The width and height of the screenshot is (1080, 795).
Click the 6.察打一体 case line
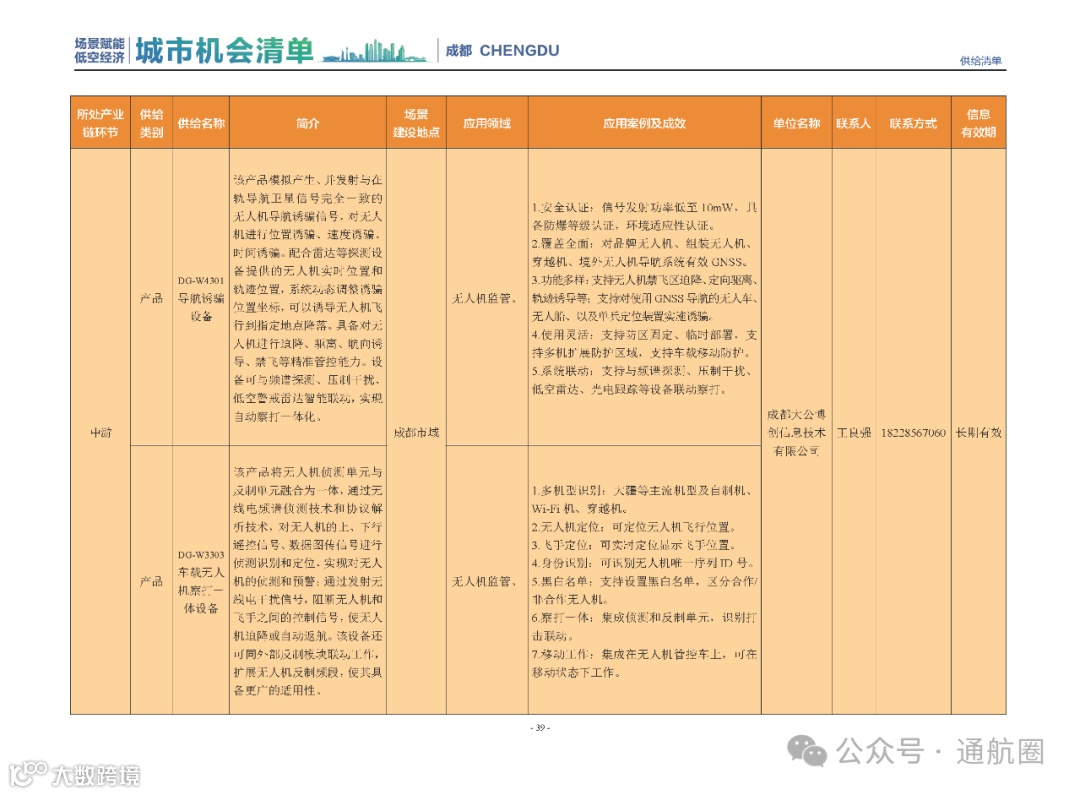(x=645, y=627)
